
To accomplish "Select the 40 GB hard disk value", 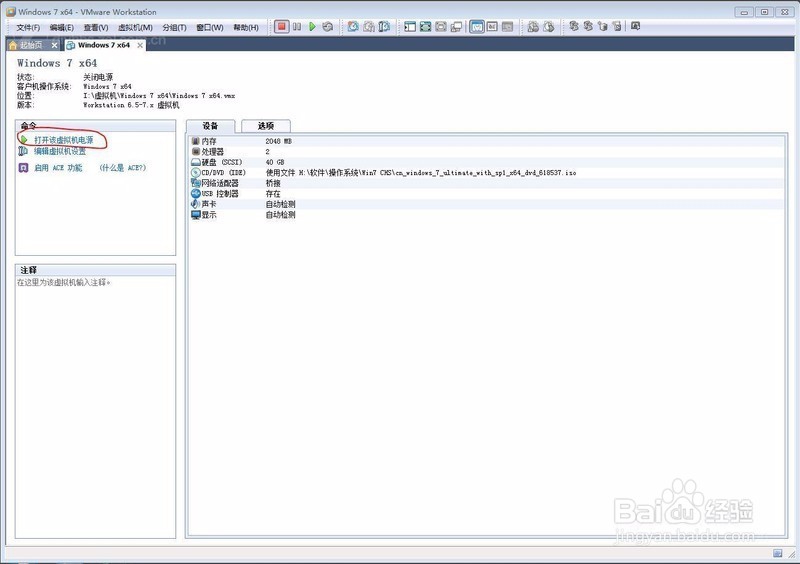I will click(x=275, y=162).
